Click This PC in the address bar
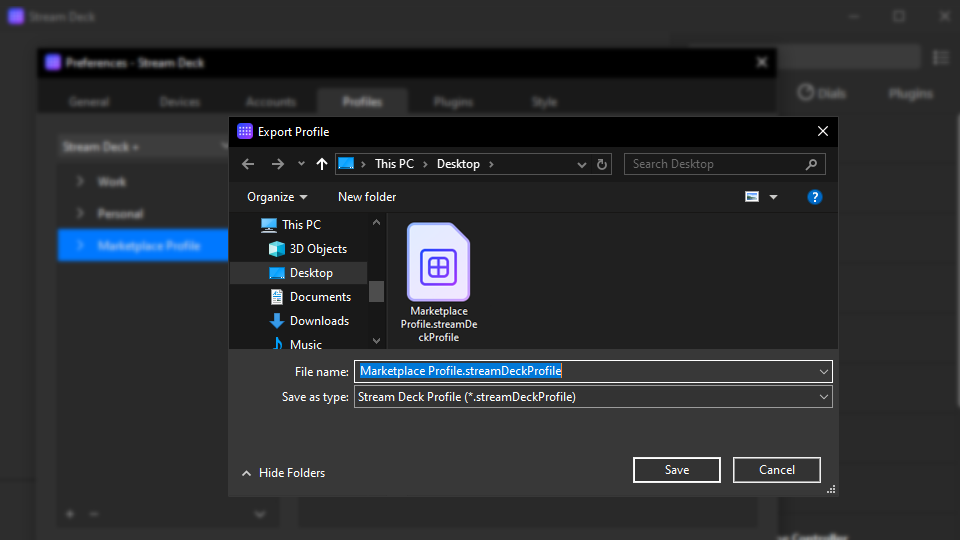 tap(394, 164)
